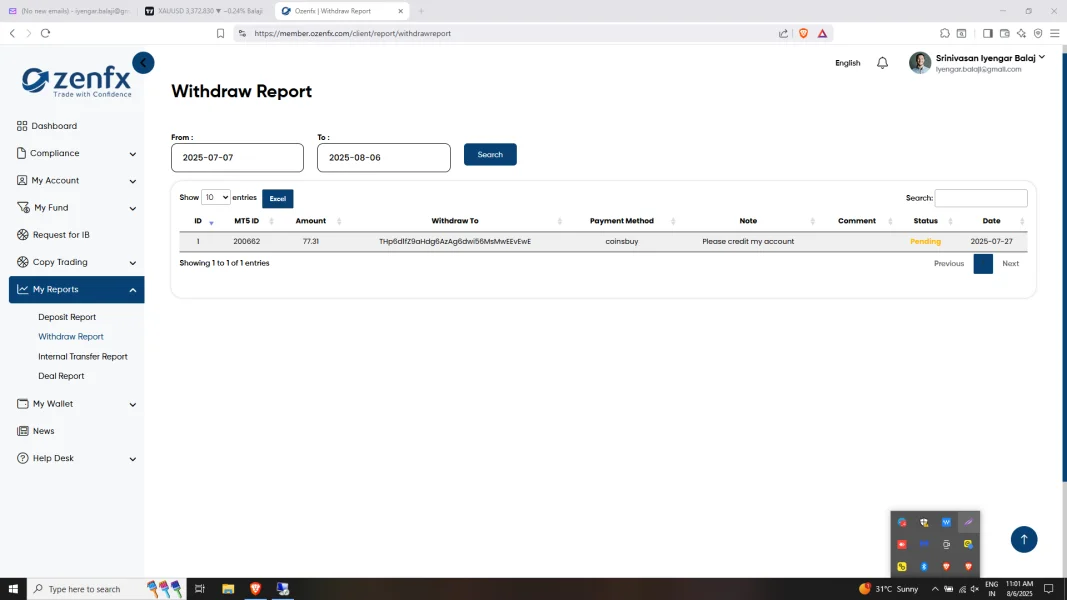
Task: Click the Brave Shields icon in address bar
Action: click(803, 33)
